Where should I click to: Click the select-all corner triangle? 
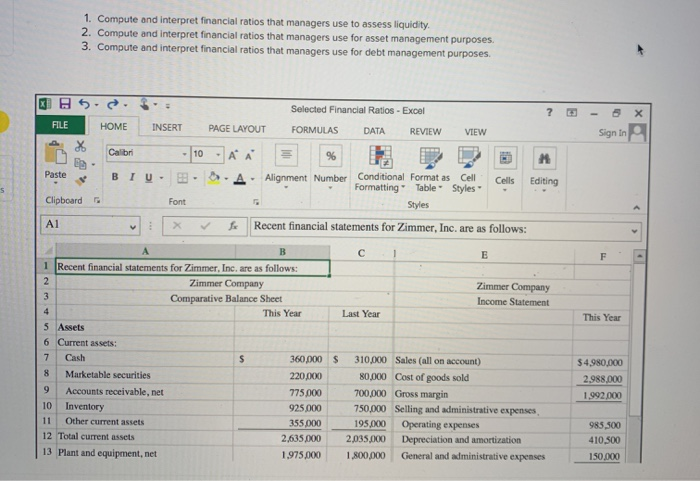point(48,250)
